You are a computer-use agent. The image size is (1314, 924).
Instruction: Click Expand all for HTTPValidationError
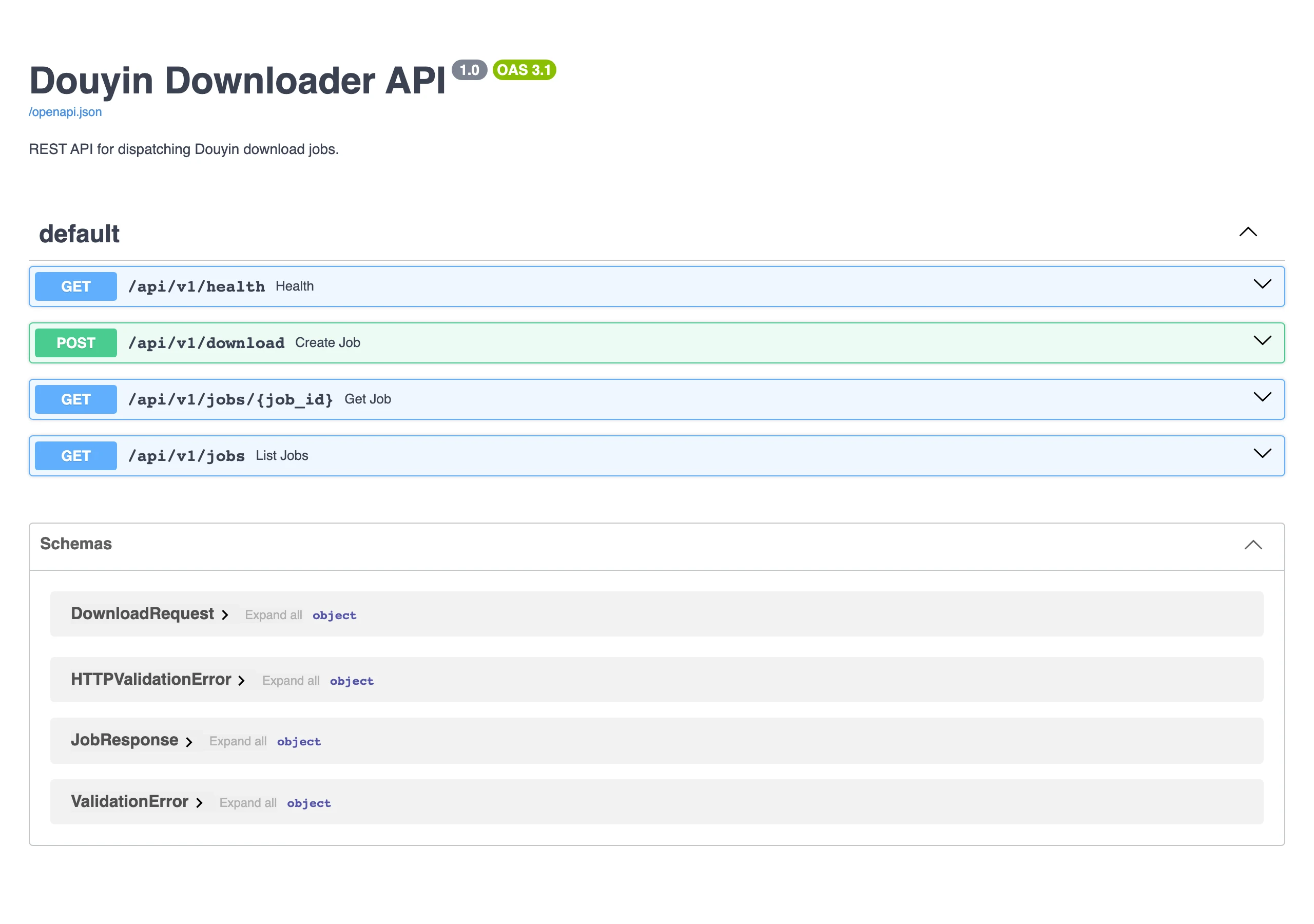pyautogui.click(x=292, y=681)
